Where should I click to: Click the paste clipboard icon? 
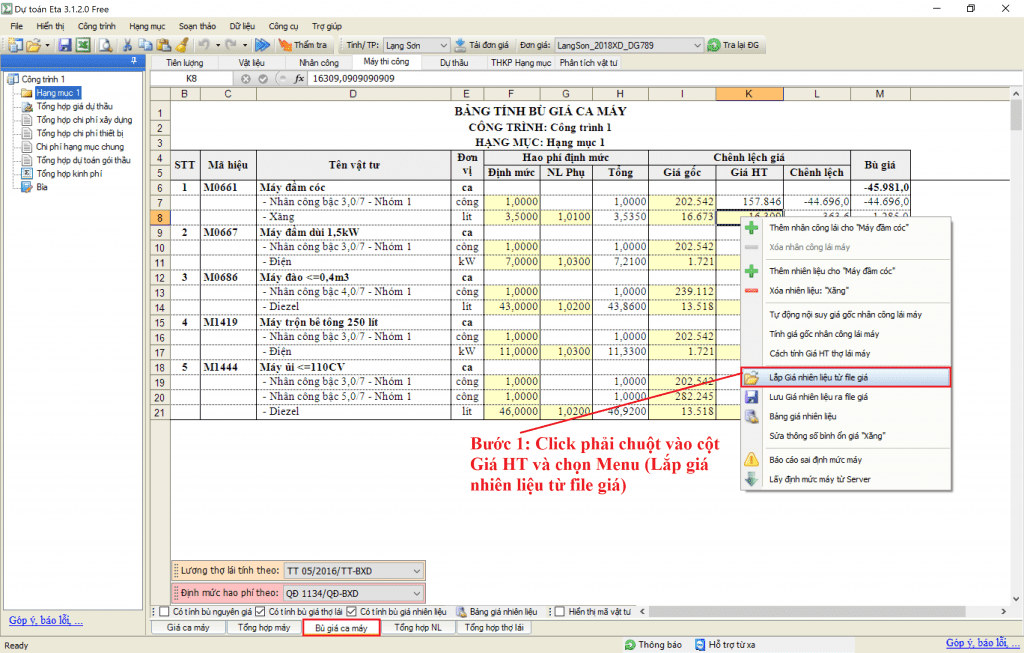(163, 45)
